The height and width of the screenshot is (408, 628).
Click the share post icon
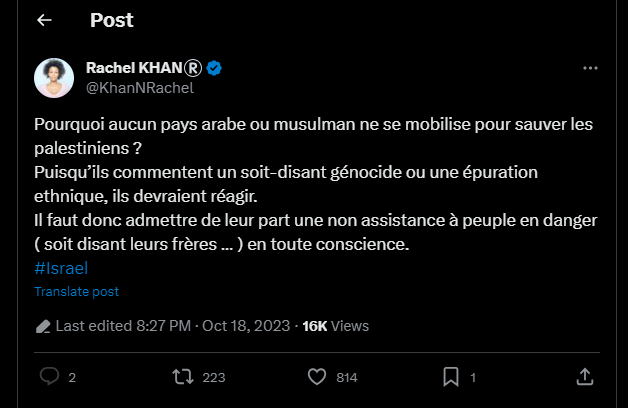click(586, 377)
